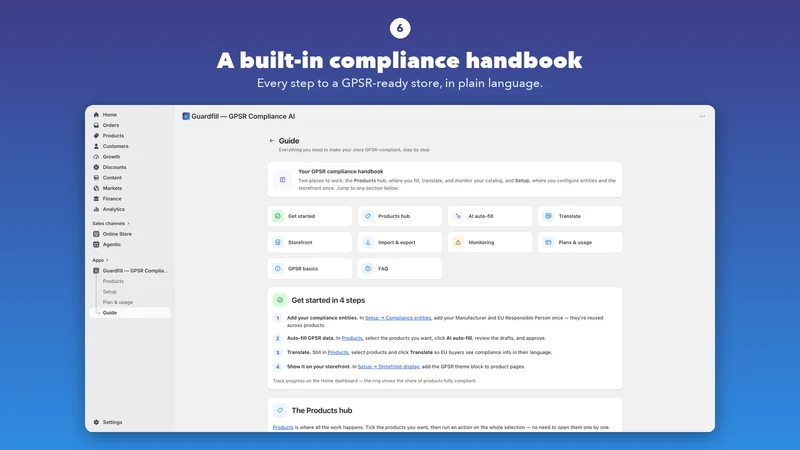This screenshot has height=450, width=800.
Task: Follow the Setup → Compliance entities link
Action: pyautogui.click(x=398, y=318)
